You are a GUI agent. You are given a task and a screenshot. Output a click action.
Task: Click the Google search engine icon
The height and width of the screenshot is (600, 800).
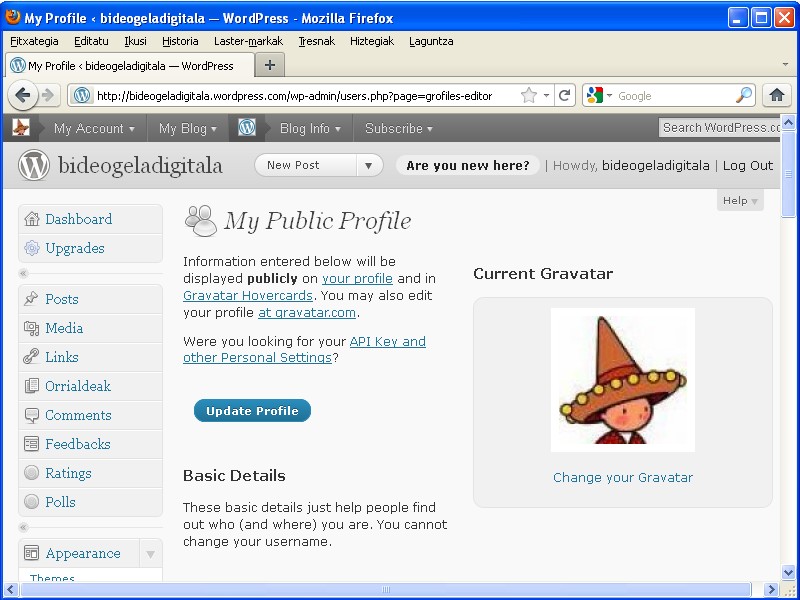click(594, 95)
